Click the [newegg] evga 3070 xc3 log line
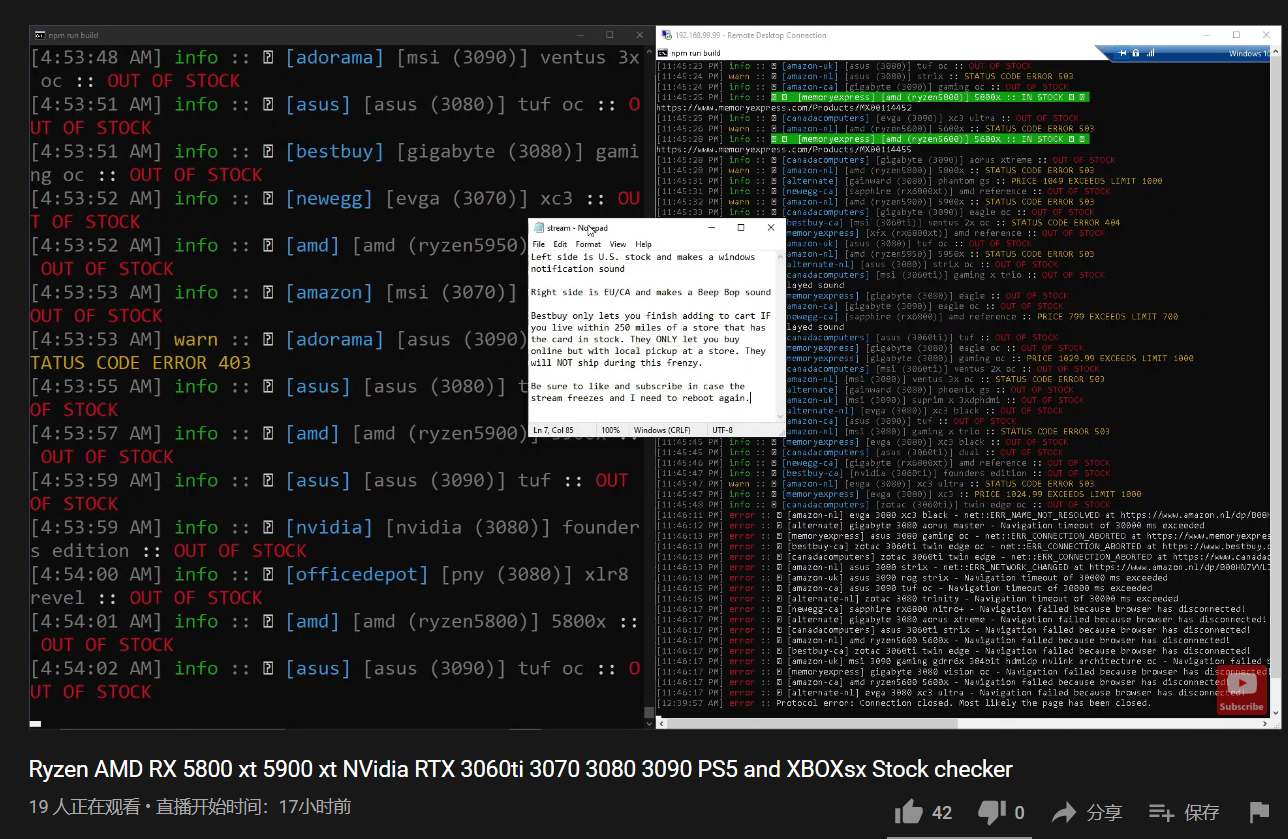The height and width of the screenshot is (839, 1288). click(x=334, y=210)
